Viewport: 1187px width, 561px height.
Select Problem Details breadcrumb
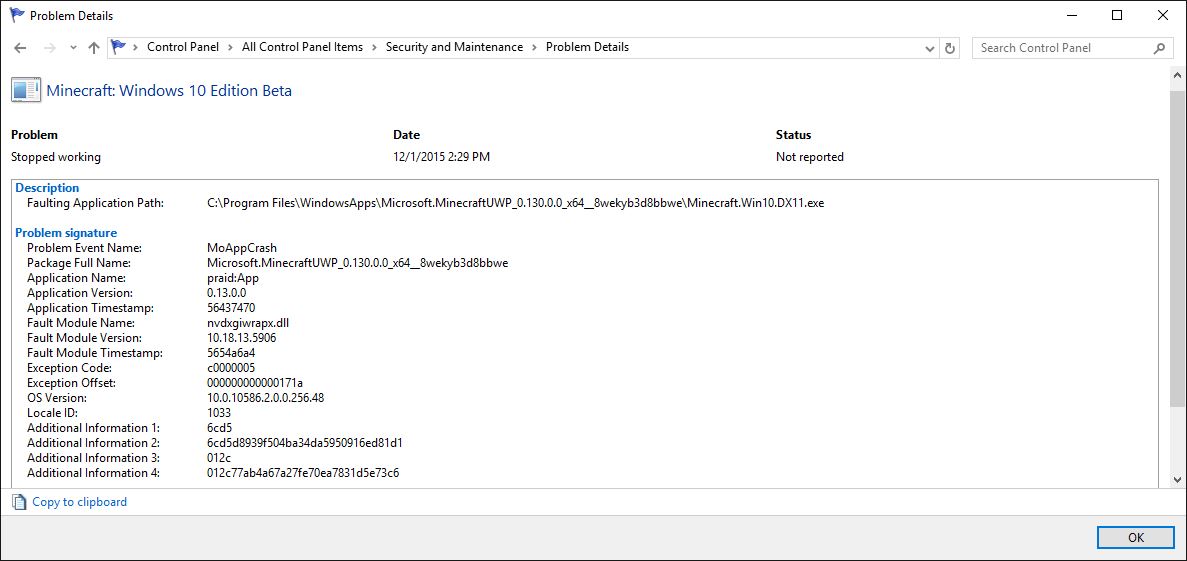(587, 47)
